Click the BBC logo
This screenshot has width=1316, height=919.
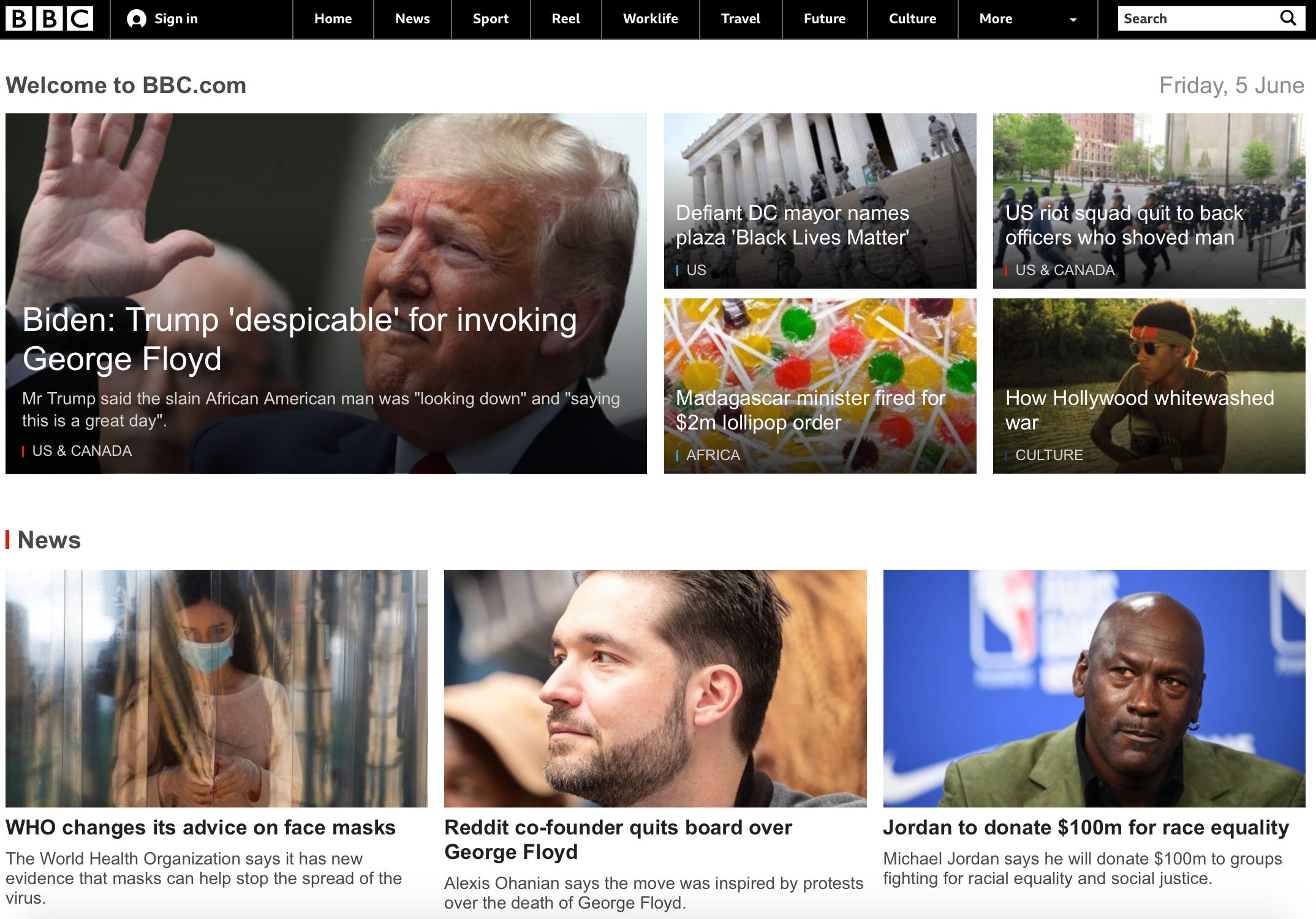(49, 19)
